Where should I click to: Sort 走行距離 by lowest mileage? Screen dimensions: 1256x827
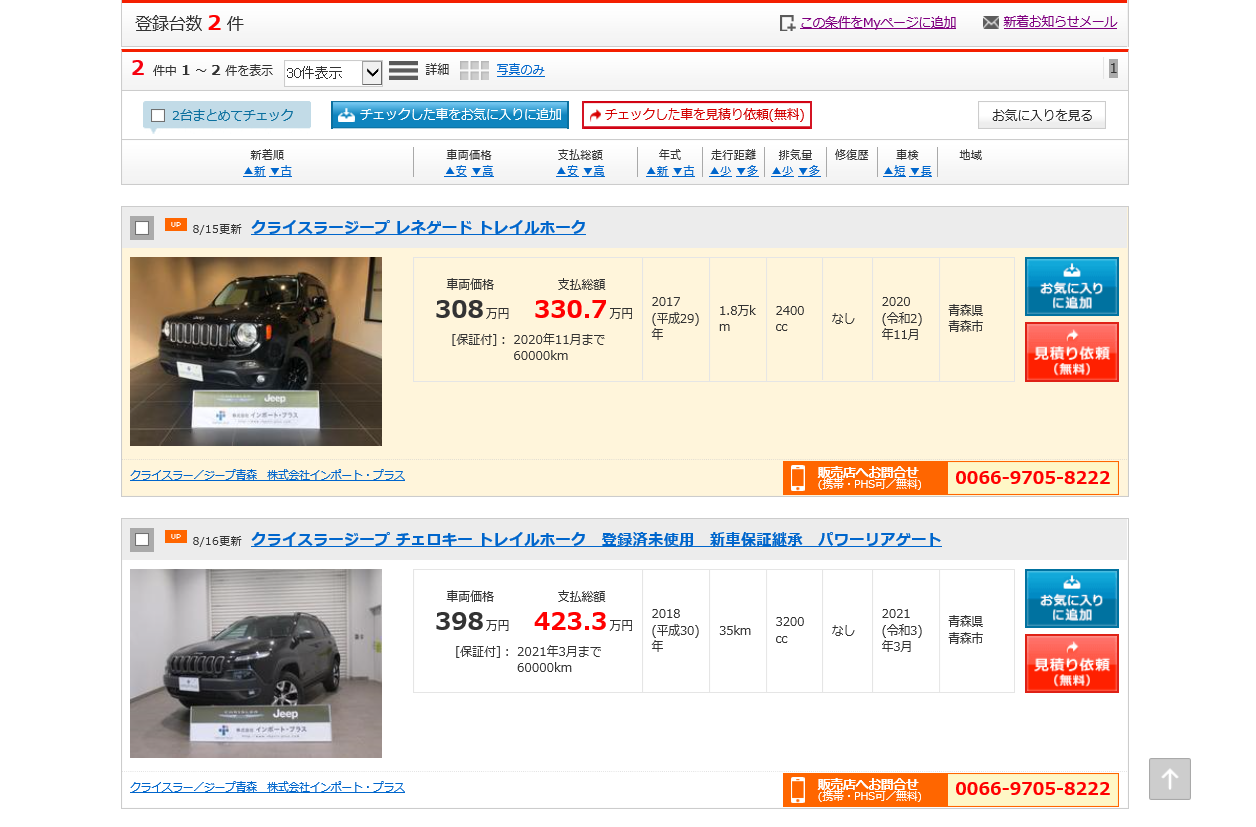[x=721, y=171]
